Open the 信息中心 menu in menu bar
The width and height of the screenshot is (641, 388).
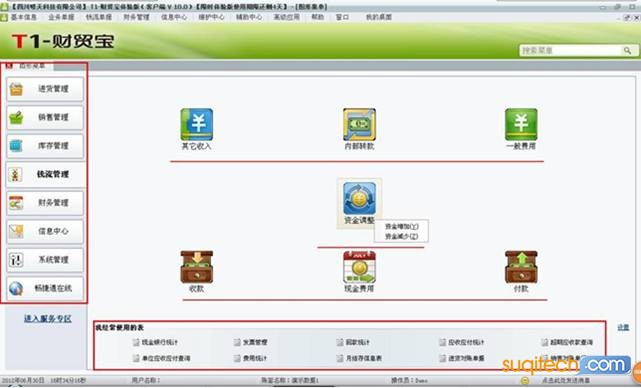pos(174,17)
